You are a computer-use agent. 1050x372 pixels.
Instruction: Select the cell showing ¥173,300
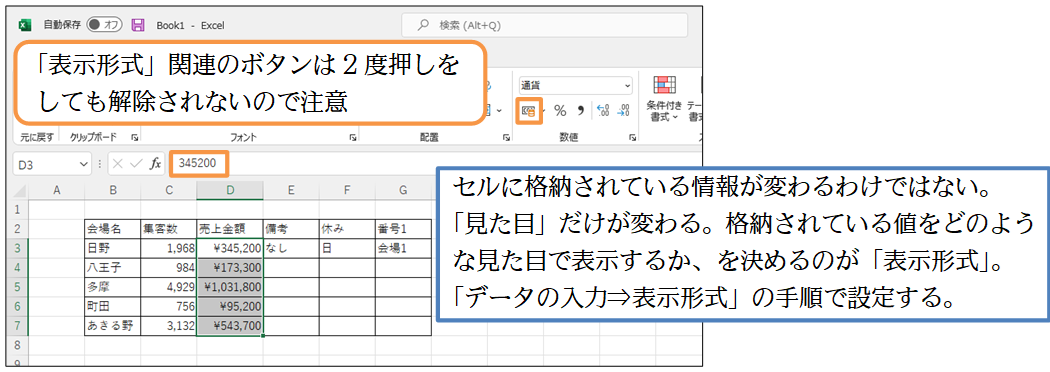(x=230, y=267)
